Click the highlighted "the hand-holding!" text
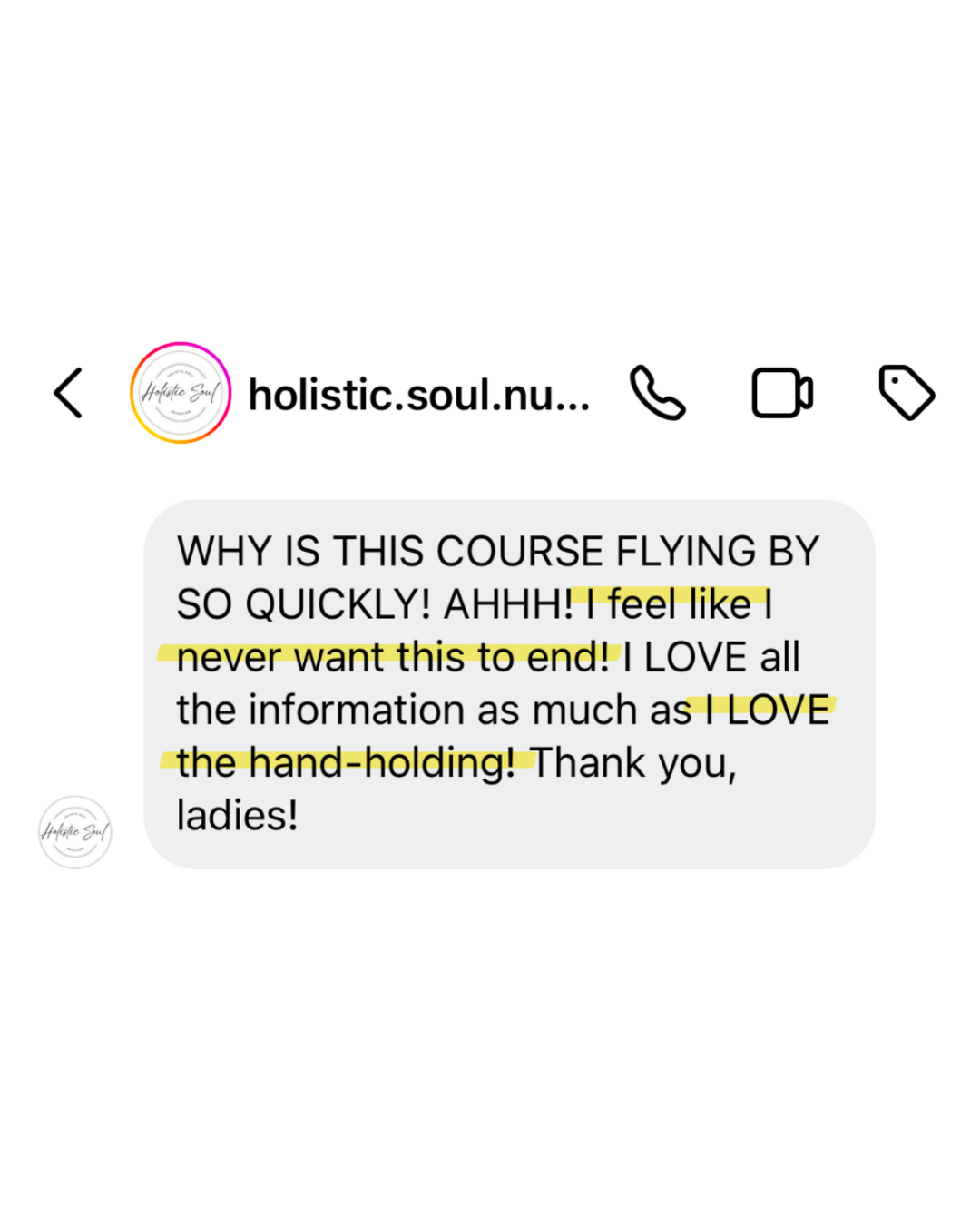The width and height of the screenshot is (980, 1225). coord(346,763)
